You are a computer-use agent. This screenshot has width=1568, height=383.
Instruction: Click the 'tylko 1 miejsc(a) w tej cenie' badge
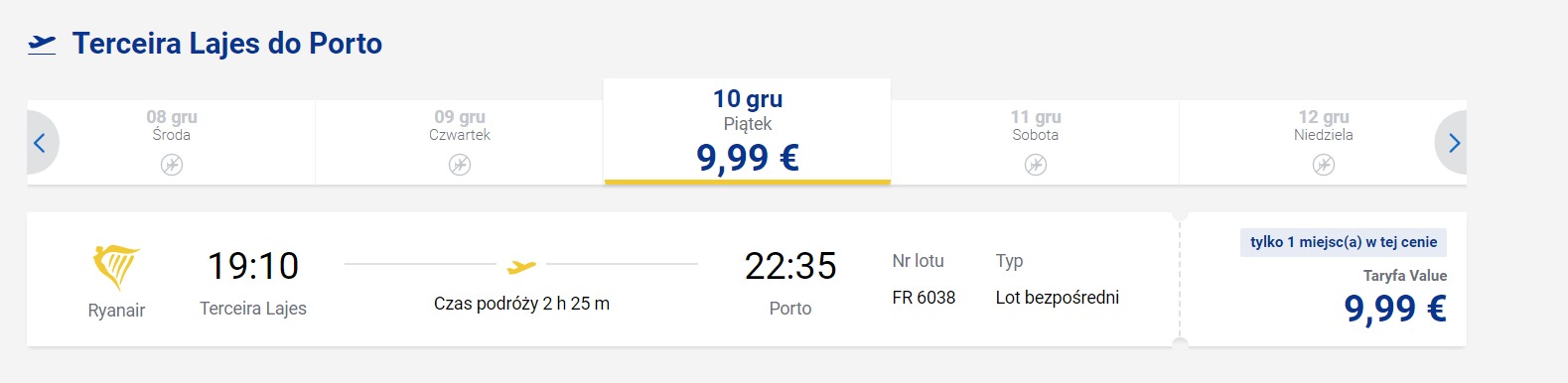1344,242
